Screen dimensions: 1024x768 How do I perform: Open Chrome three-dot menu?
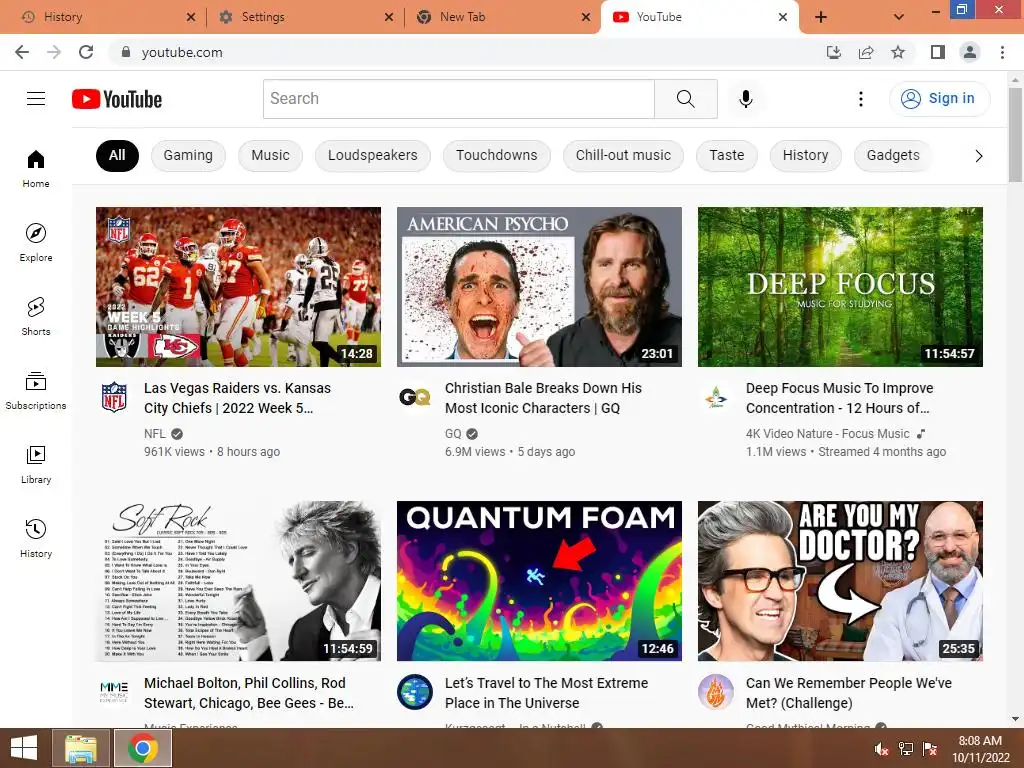tap(1002, 52)
